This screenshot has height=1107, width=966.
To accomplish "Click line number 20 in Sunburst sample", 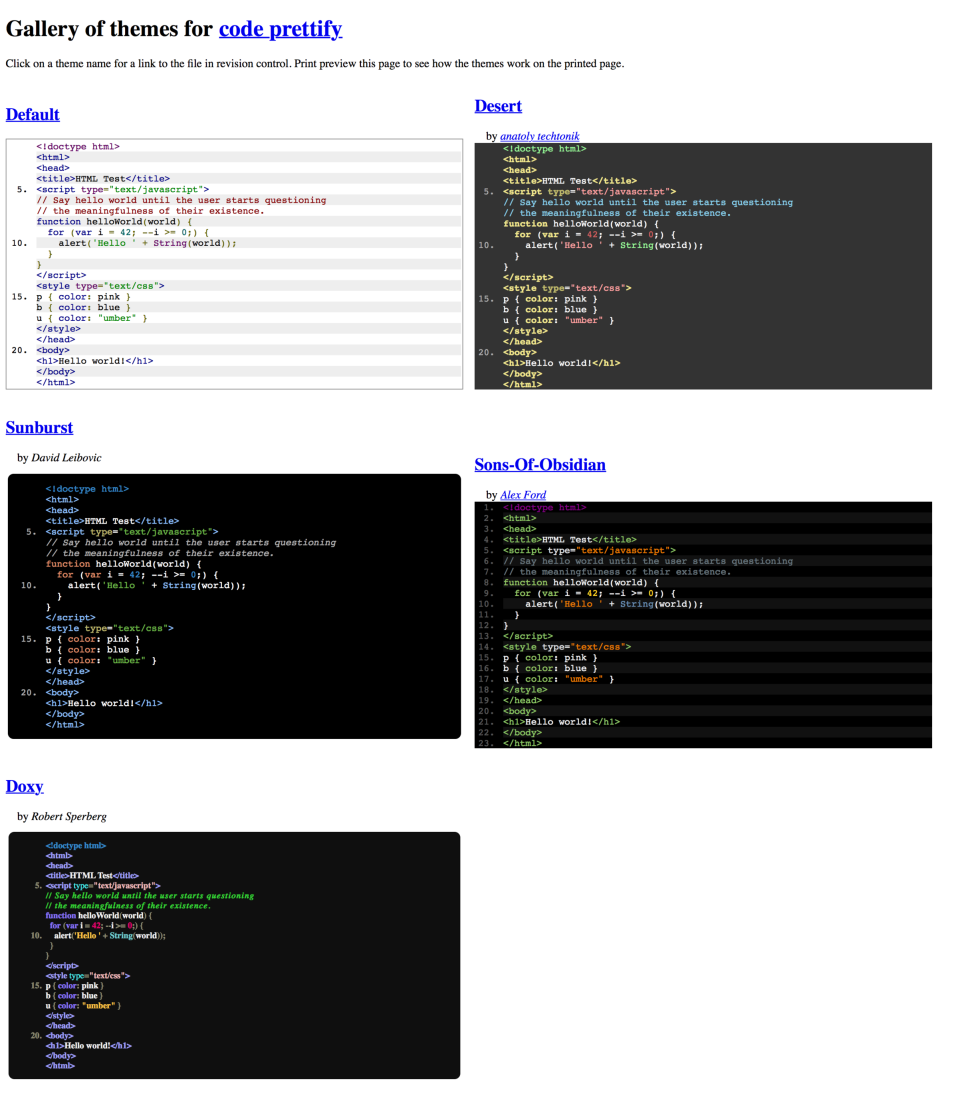I will pyautogui.click(x=28, y=693).
